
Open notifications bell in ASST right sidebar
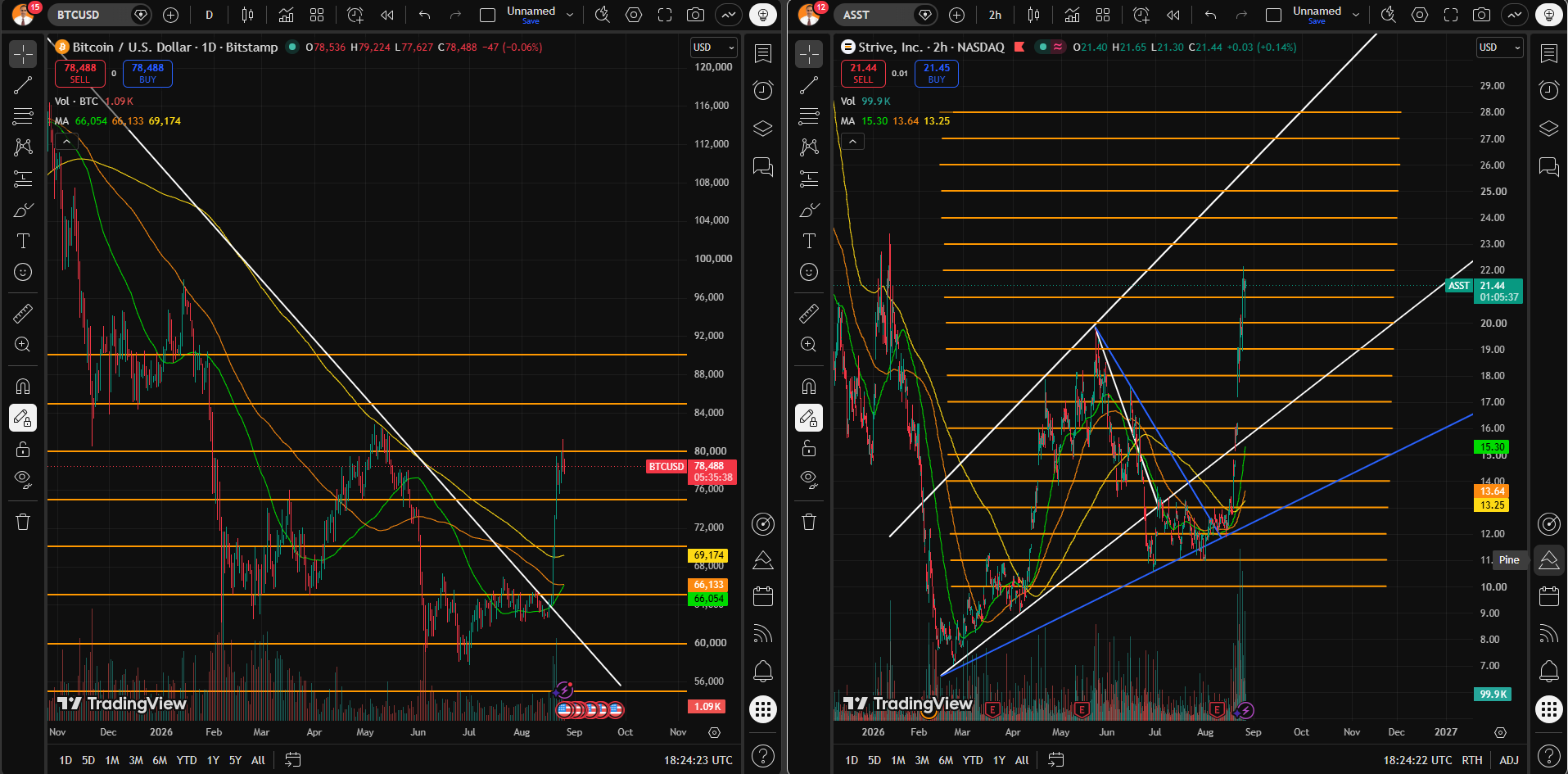click(x=1549, y=672)
